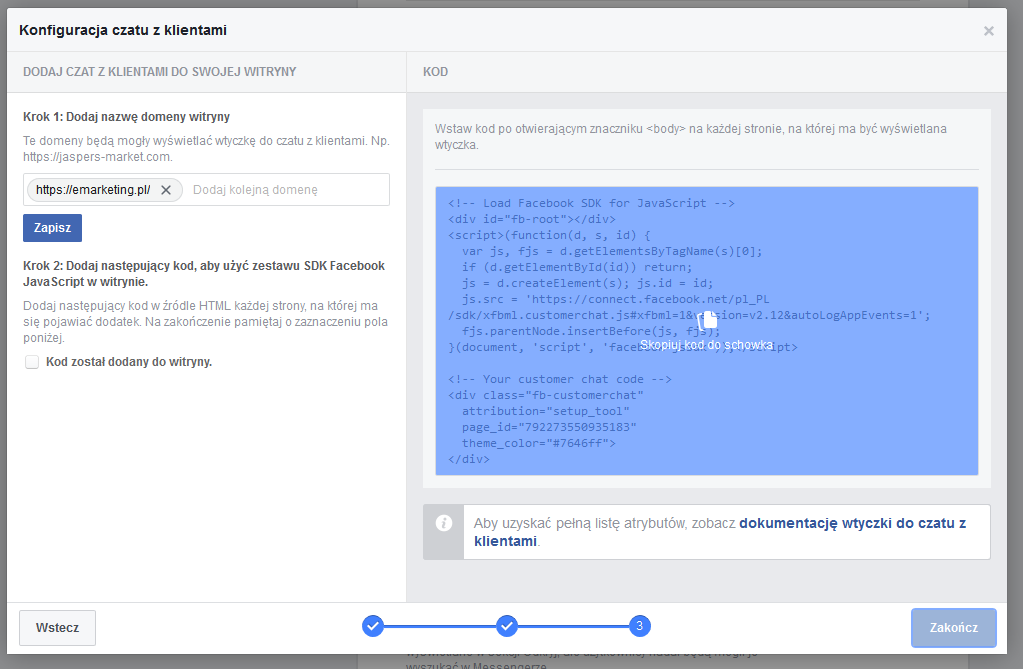Go back with the Wstecz button
Screen dimensions: 1023x669
(x=57, y=628)
